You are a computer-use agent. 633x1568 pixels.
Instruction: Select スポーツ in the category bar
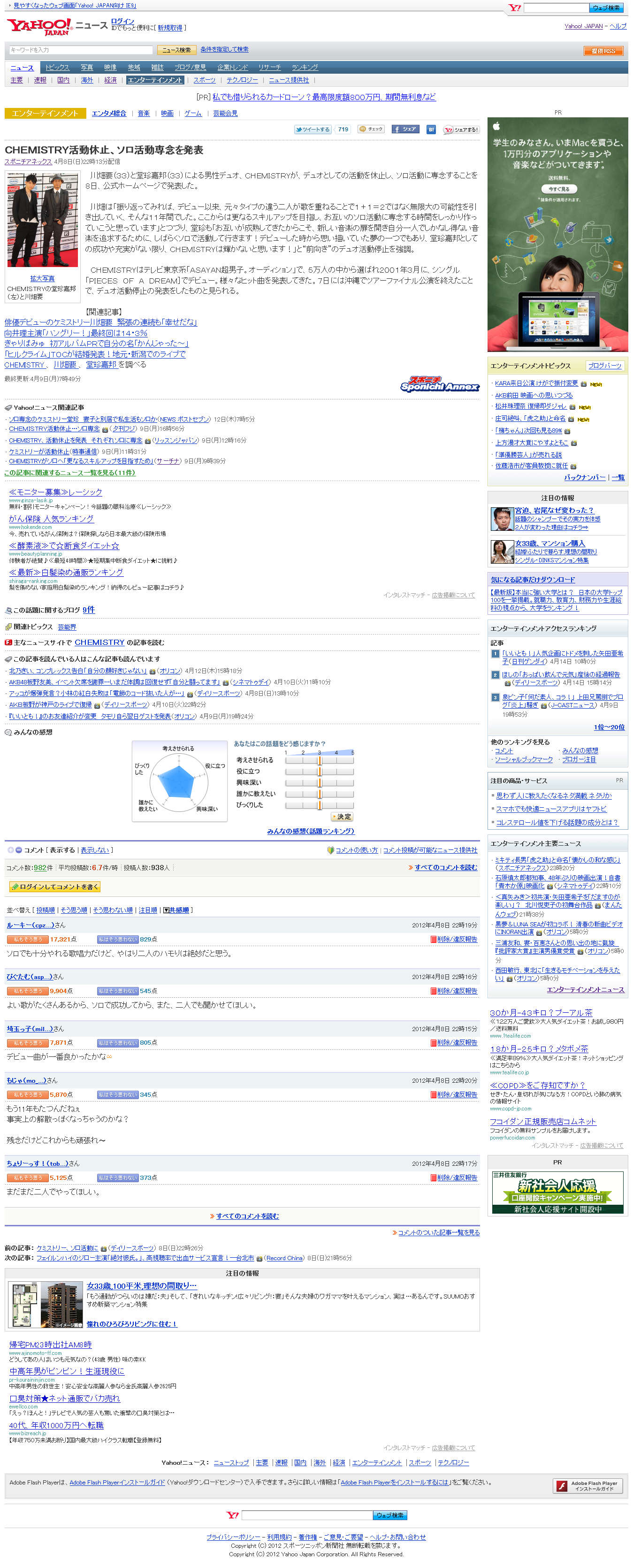click(205, 80)
